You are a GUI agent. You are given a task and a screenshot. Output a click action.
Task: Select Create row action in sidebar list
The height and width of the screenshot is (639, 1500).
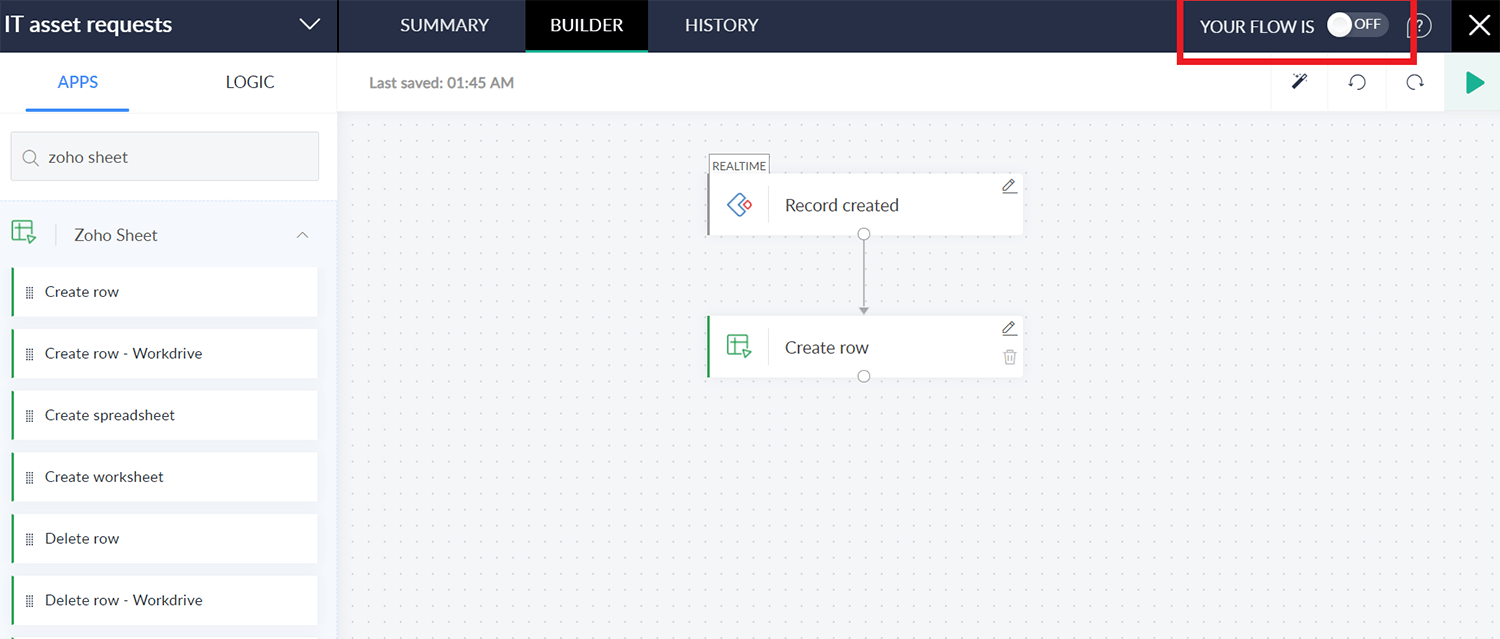165,292
